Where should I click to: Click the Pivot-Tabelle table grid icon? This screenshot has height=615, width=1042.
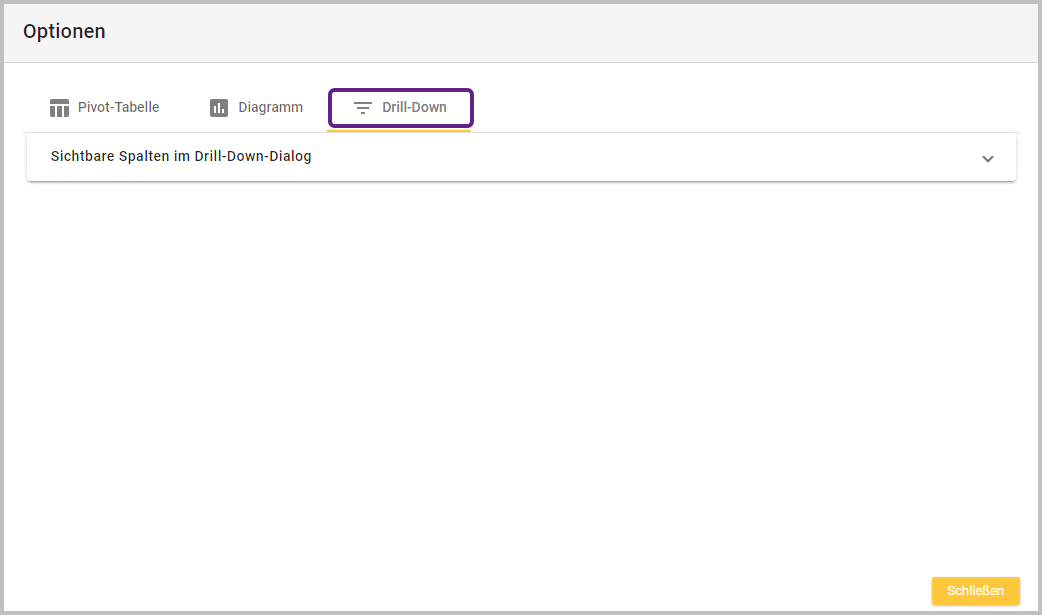pos(59,108)
